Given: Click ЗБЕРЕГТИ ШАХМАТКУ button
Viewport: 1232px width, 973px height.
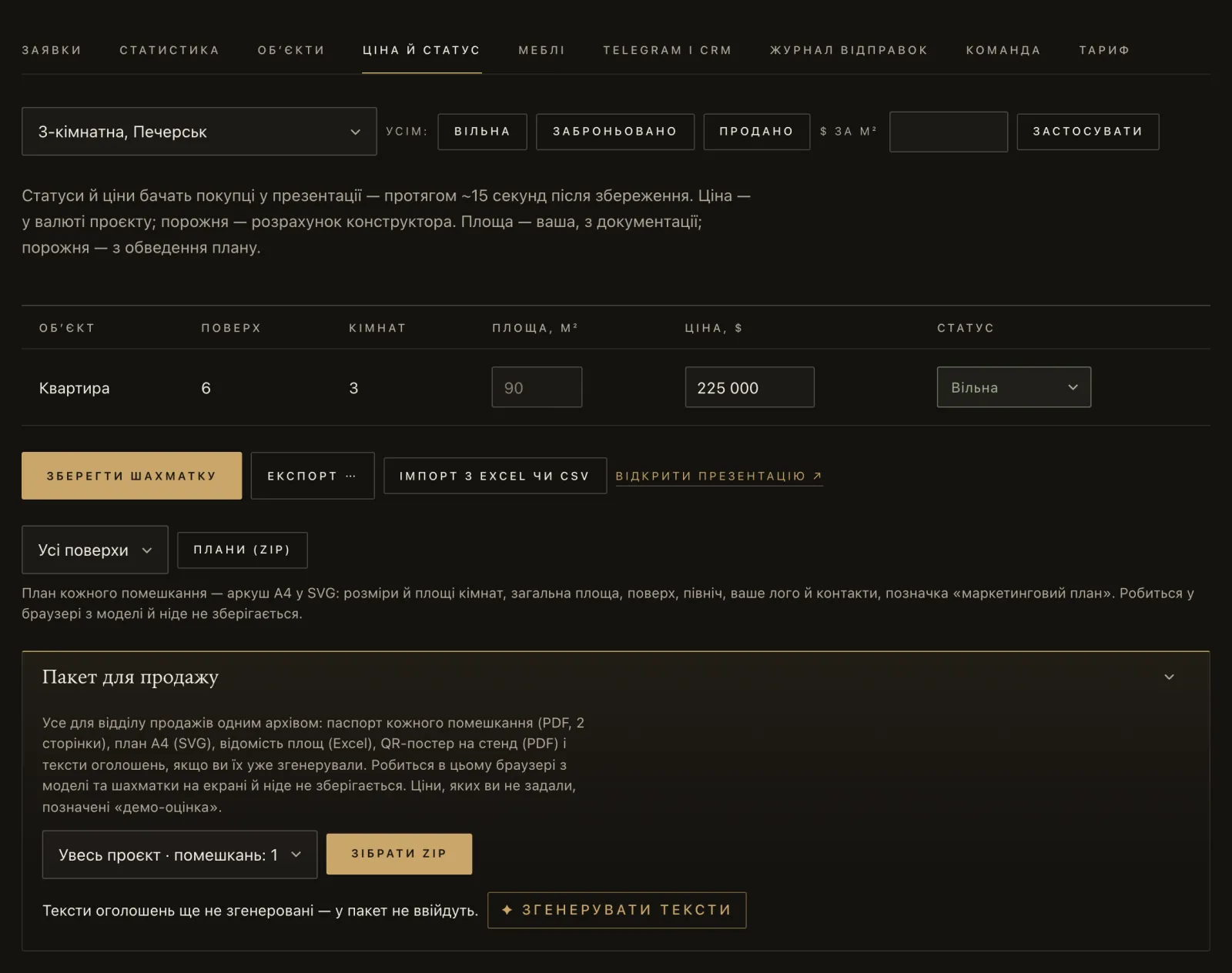Looking at the screenshot, I should (132, 476).
